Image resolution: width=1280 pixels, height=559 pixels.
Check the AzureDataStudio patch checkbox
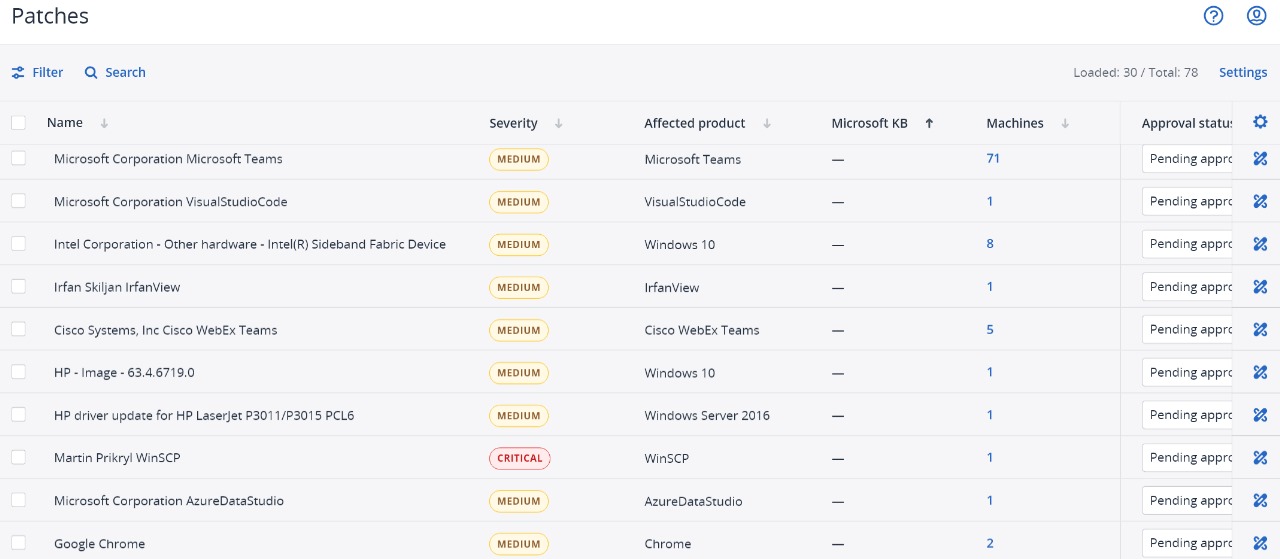(18, 500)
